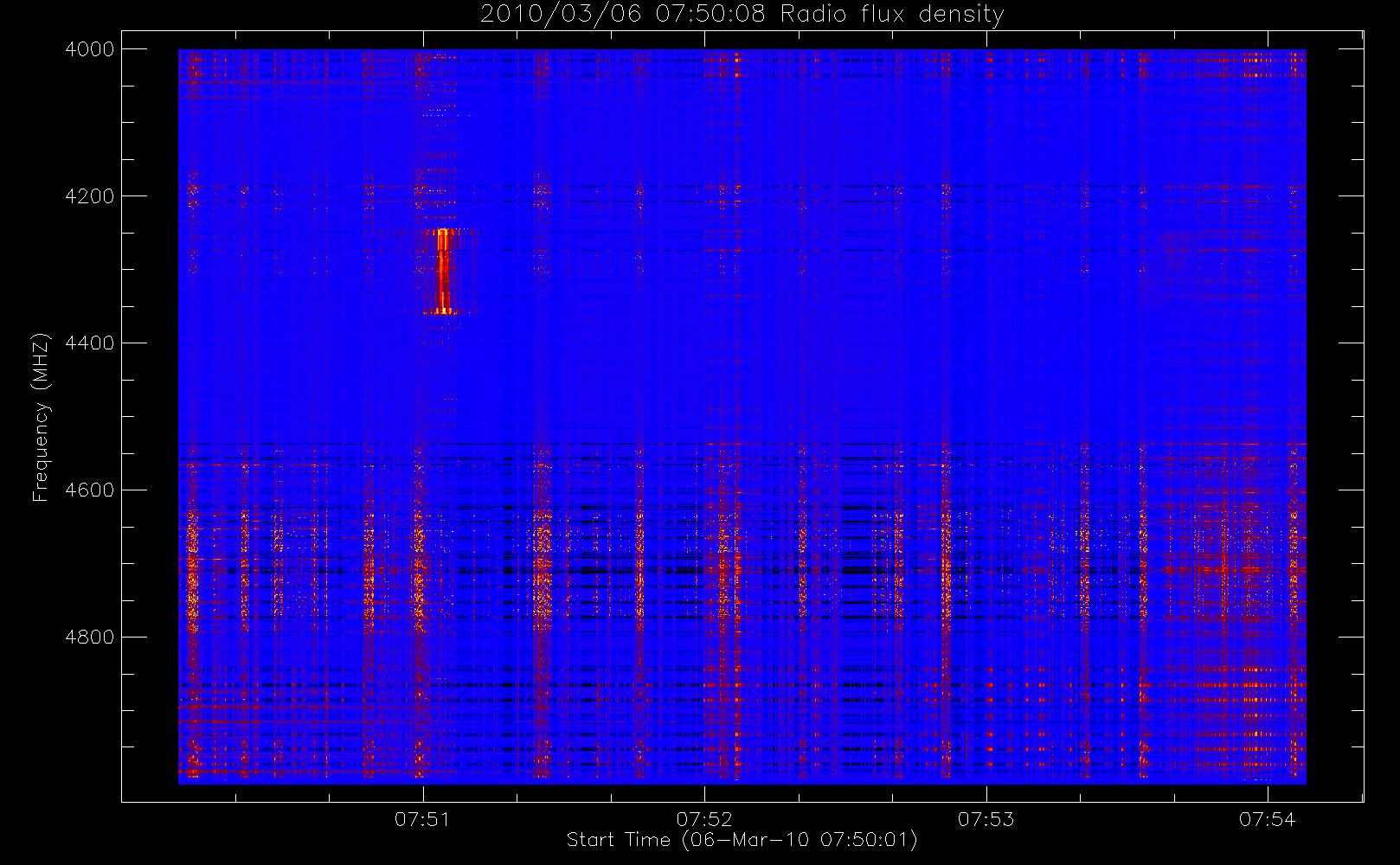Click the 4400 frequency tick label
The width and height of the screenshot is (1400, 865).
pyautogui.click(x=90, y=343)
